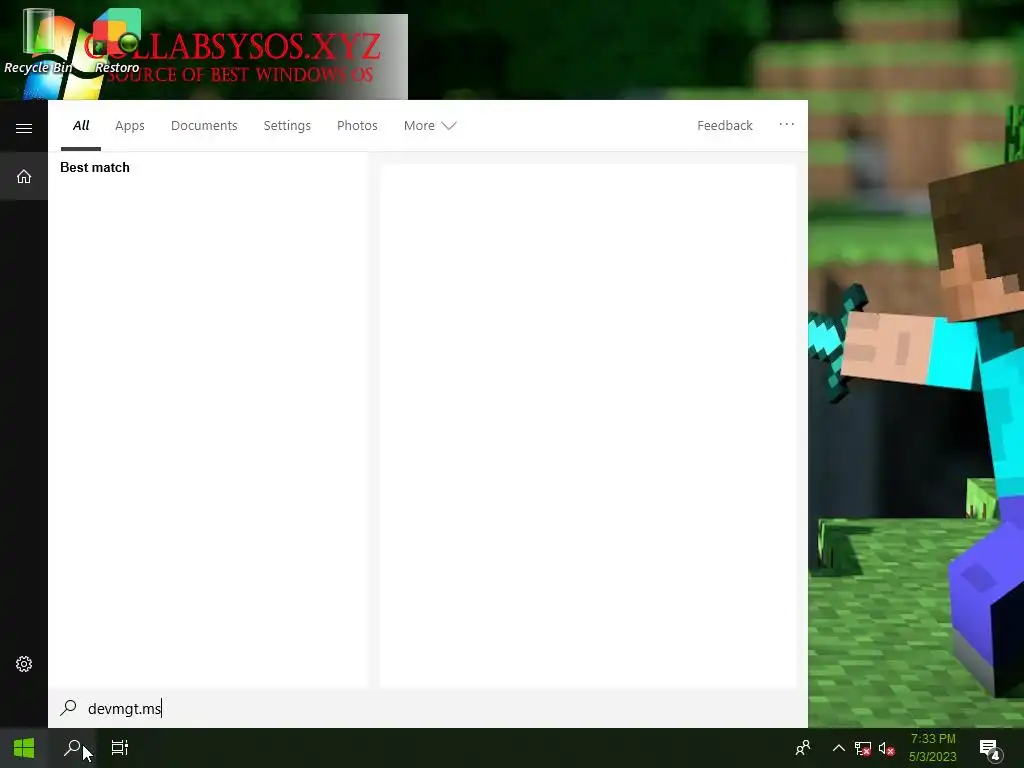The image size is (1024, 768).
Task: Switch to the Apps search tab
Action: (x=130, y=125)
